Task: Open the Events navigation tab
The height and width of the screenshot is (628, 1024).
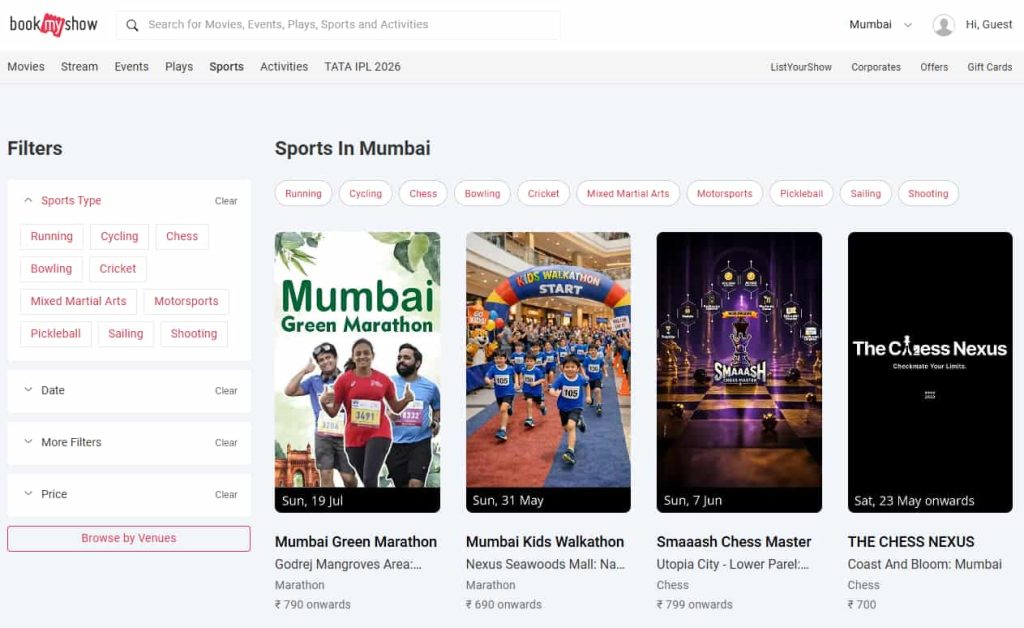Action: tap(131, 67)
